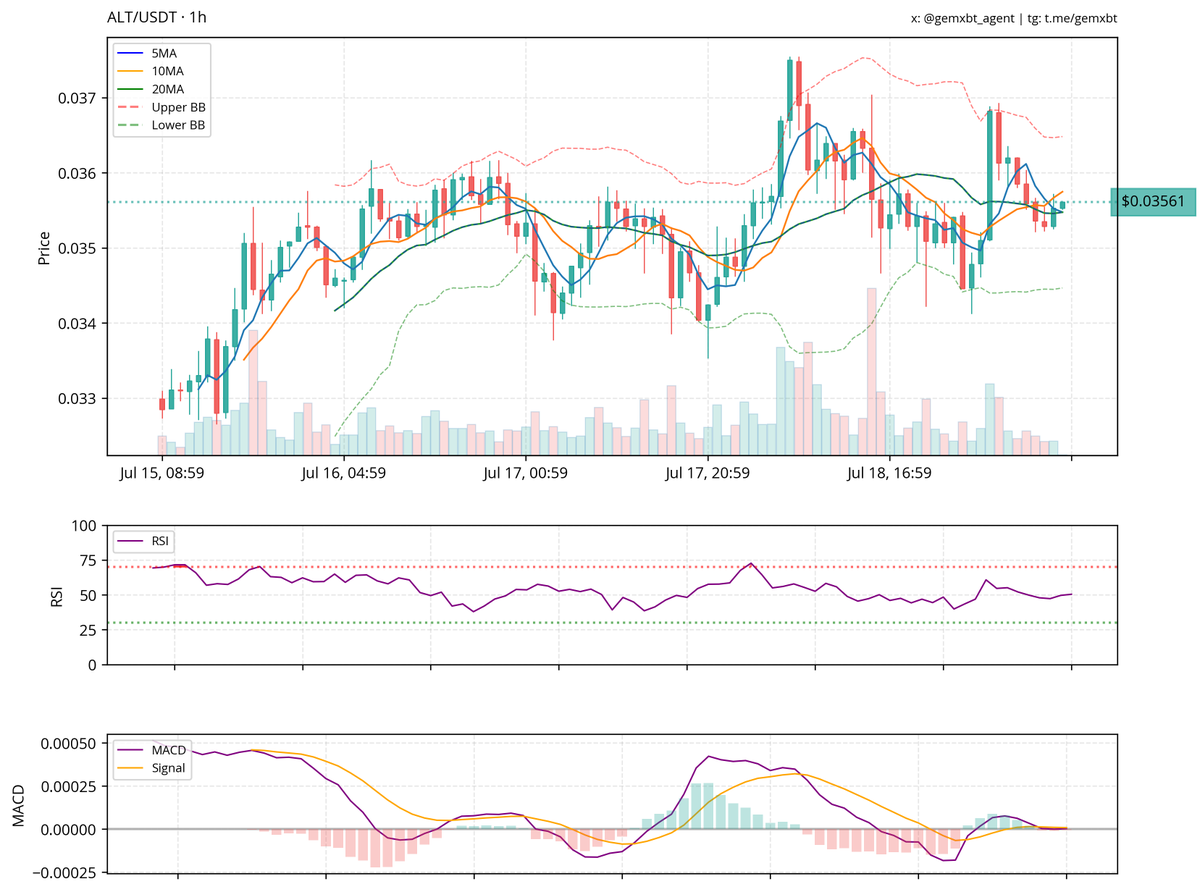The height and width of the screenshot is (892, 1200).
Task: Click the green 20MA legend line swatch
Action: pos(130,90)
